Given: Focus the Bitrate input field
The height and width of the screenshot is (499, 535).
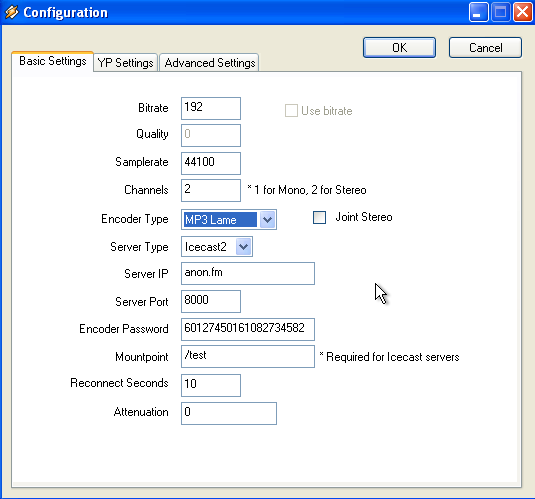Looking at the screenshot, I should click(211, 109).
